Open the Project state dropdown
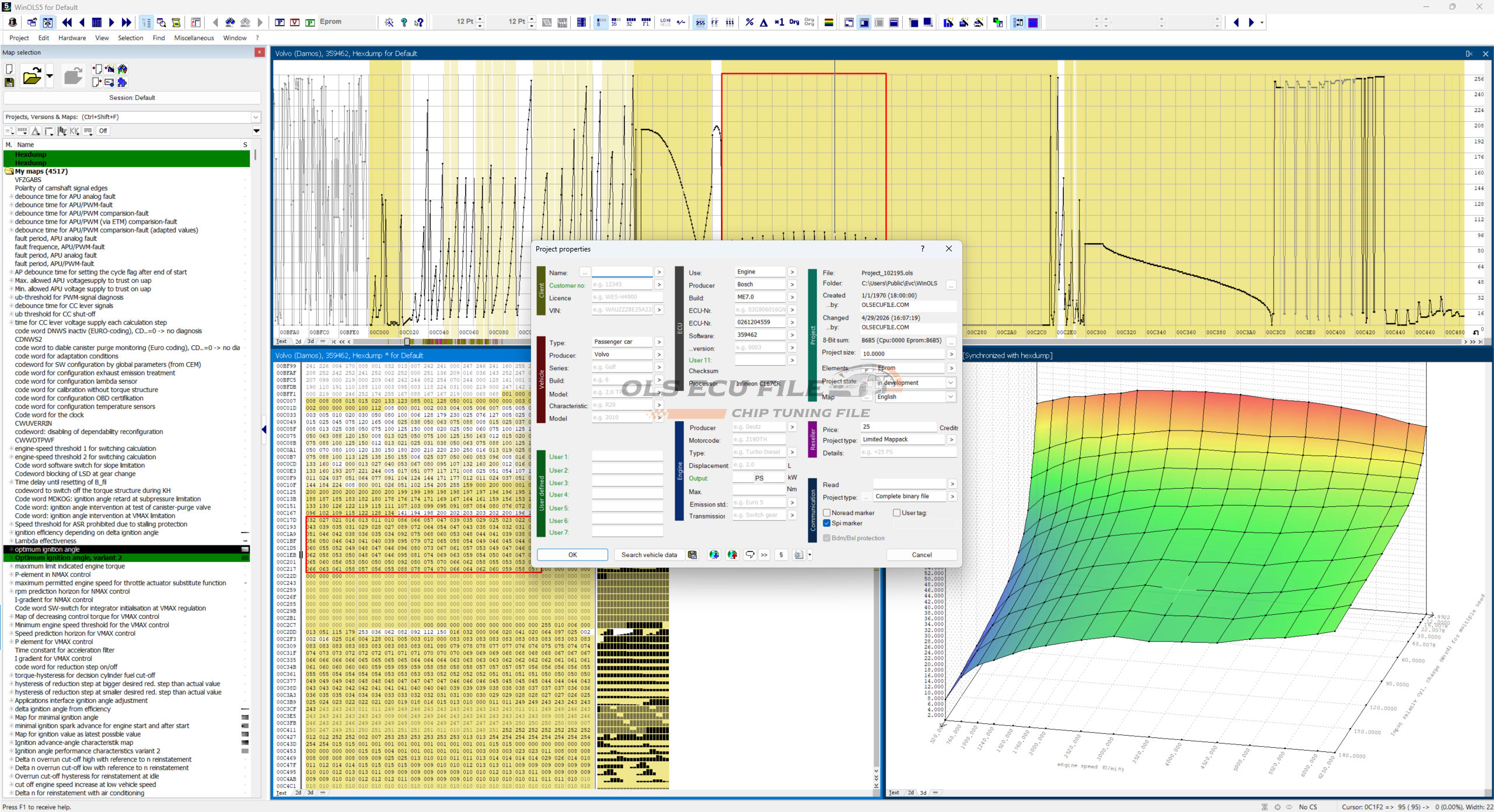This screenshot has width=1494, height=812. pyautogui.click(x=951, y=383)
